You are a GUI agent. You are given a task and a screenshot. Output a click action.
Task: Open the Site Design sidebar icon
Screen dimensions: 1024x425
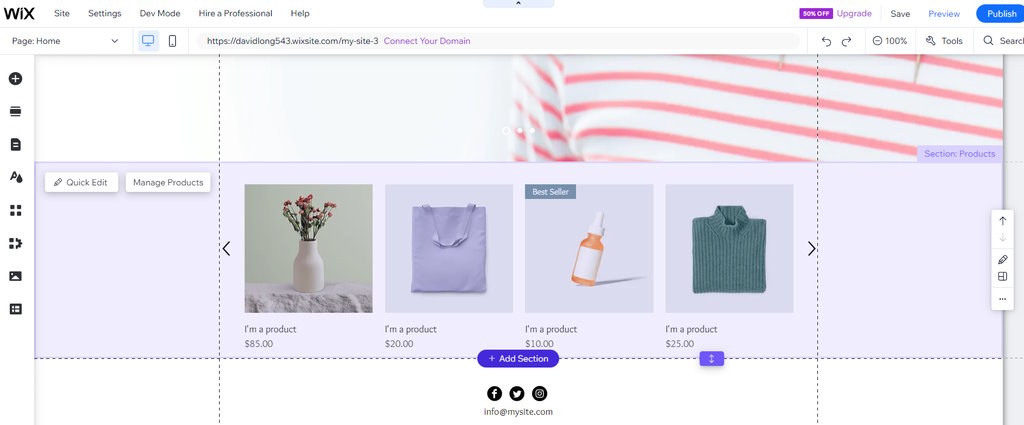(16, 177)
